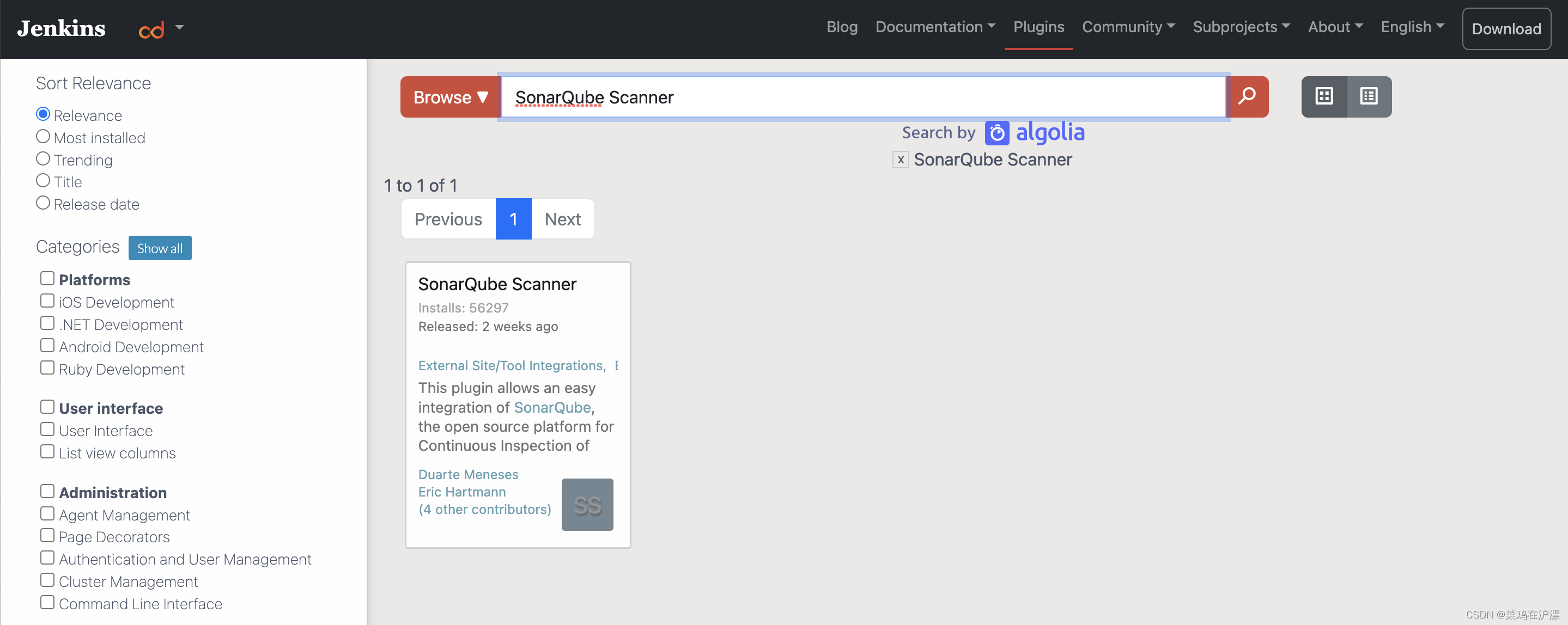Click the plugin search input field
The width and height of the screenshot is (1568, 625).
863,97
